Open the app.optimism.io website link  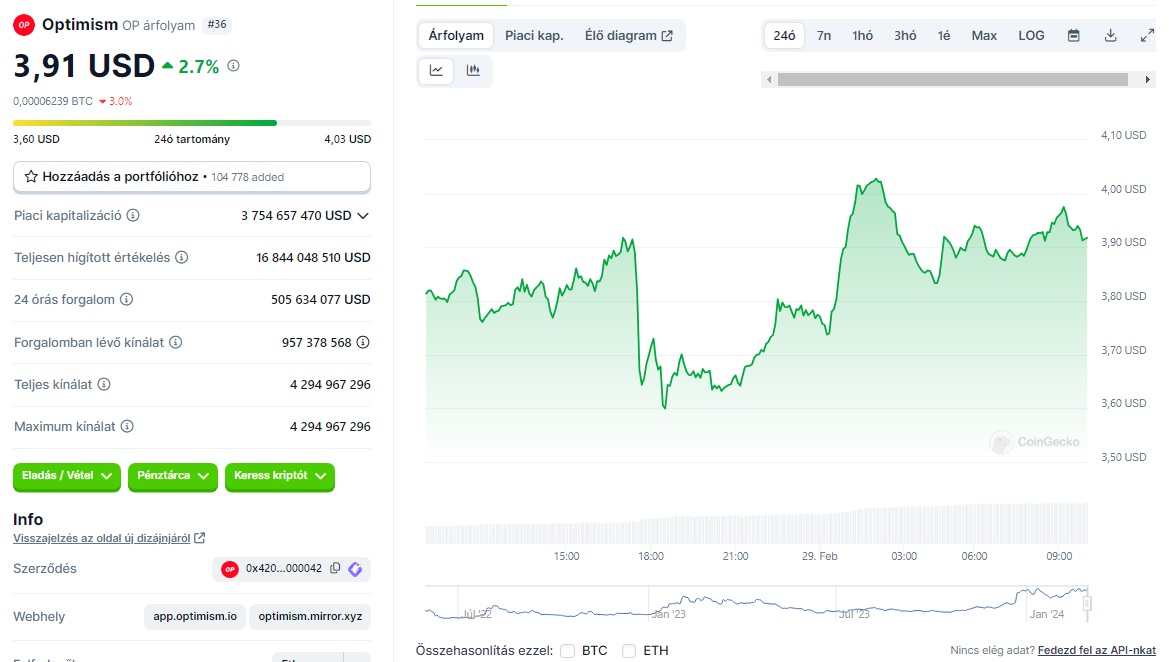pos(195,617)
